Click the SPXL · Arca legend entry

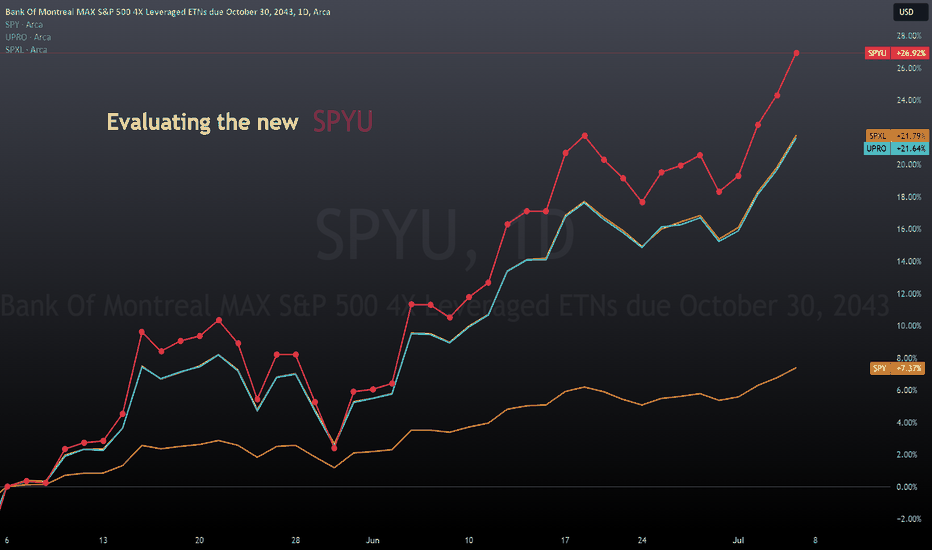(26, 49)
